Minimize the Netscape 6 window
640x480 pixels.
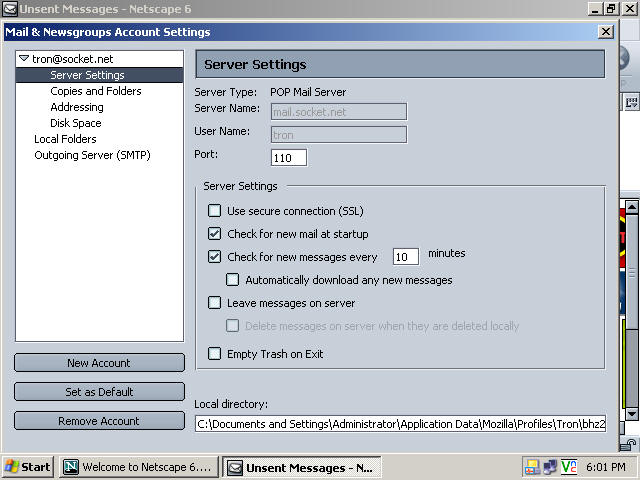(595, 9)
